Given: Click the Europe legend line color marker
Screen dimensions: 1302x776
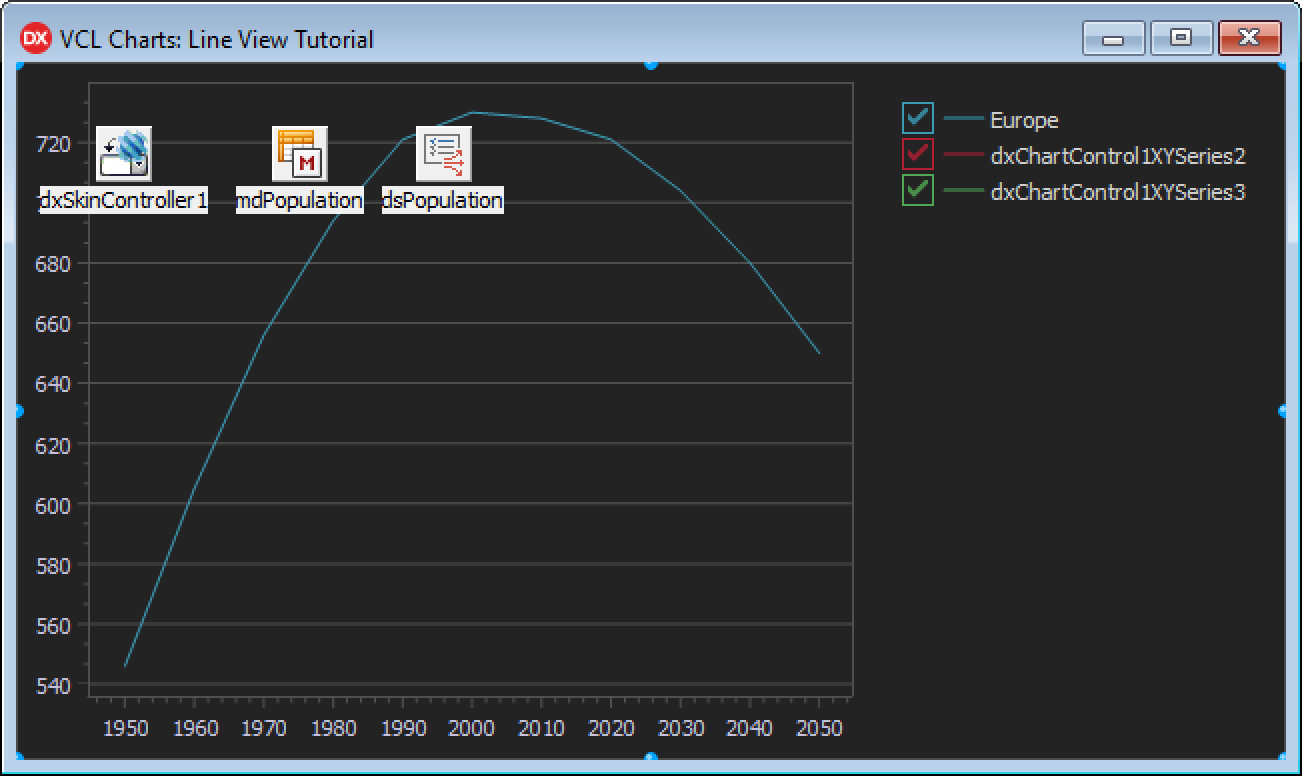Looking at the screenshot, I should pos(963,120).
